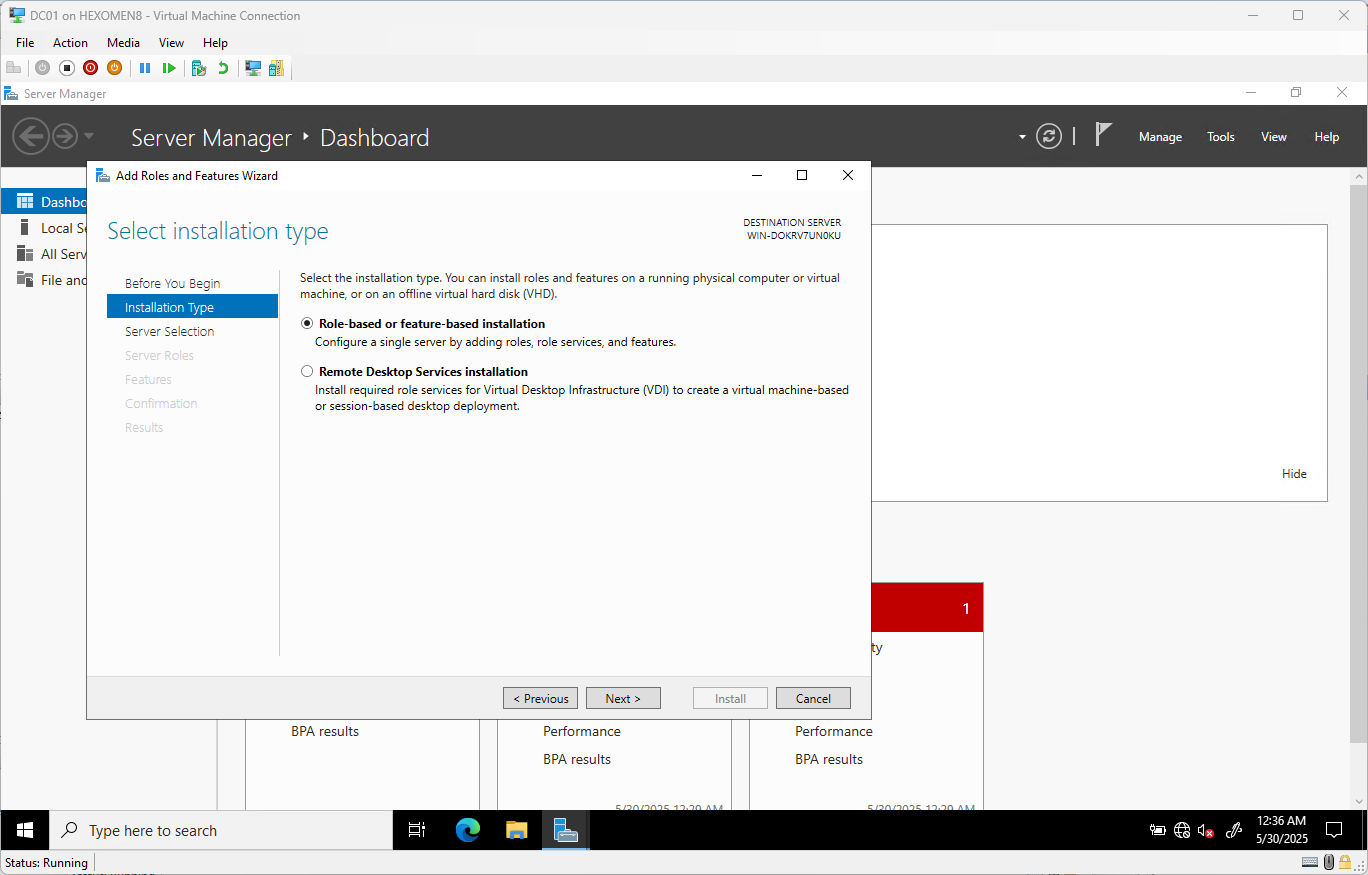The height and width of the screenshot is (875, 1368).
Task: Click the grayed-out Install button
Action: [x=730, y=698]
